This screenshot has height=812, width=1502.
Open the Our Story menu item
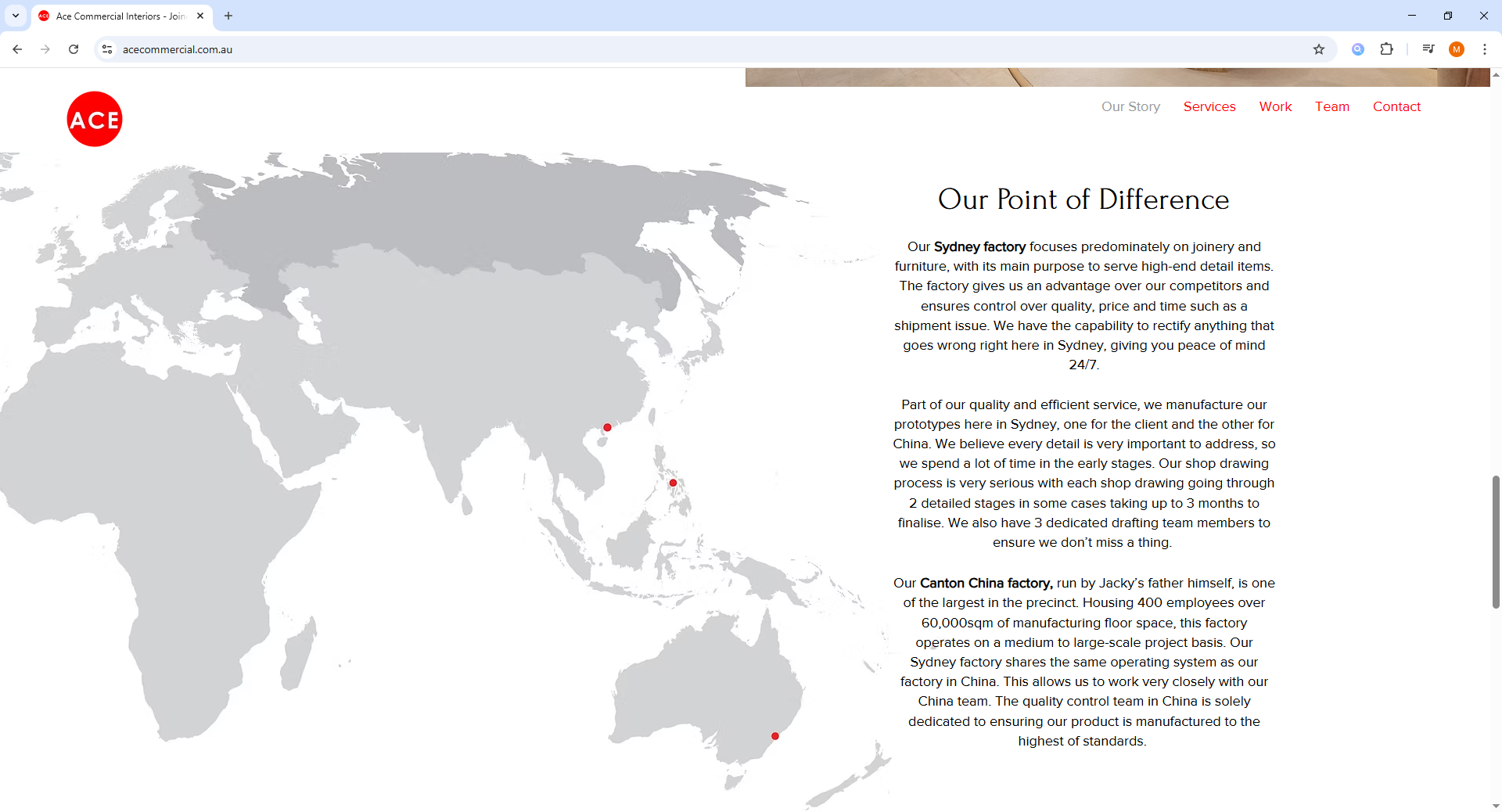[x=1130, y=106]
